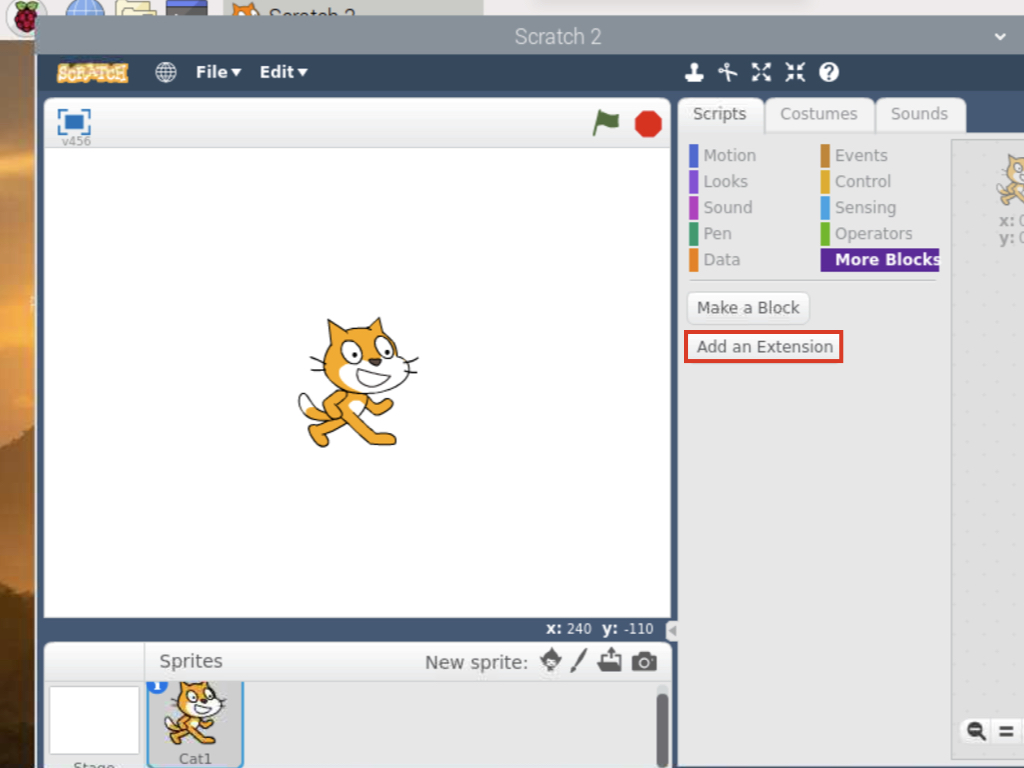Upload sprite from file
This screenshot has height=768, width=1024.
coord(610,661)
